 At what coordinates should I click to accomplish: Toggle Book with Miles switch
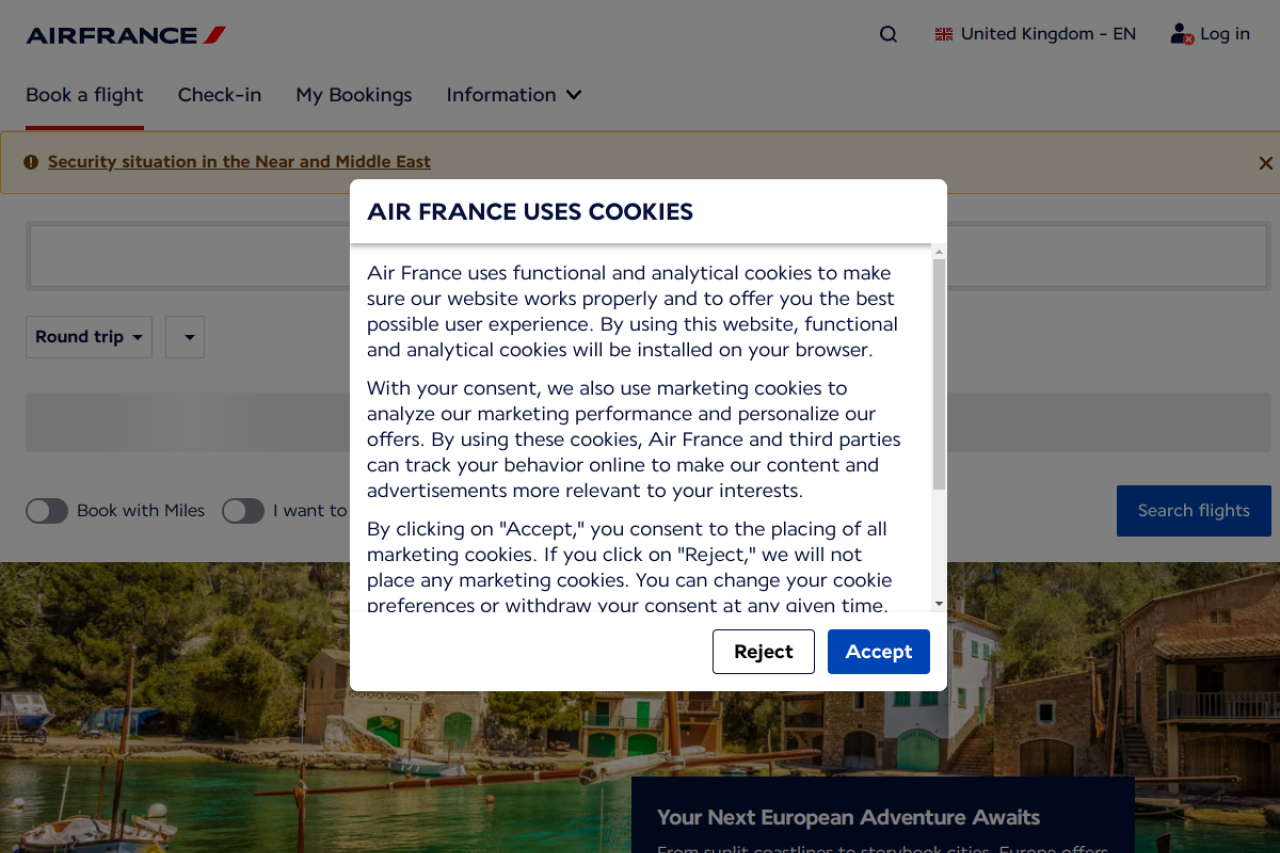(x=47, y=511)
